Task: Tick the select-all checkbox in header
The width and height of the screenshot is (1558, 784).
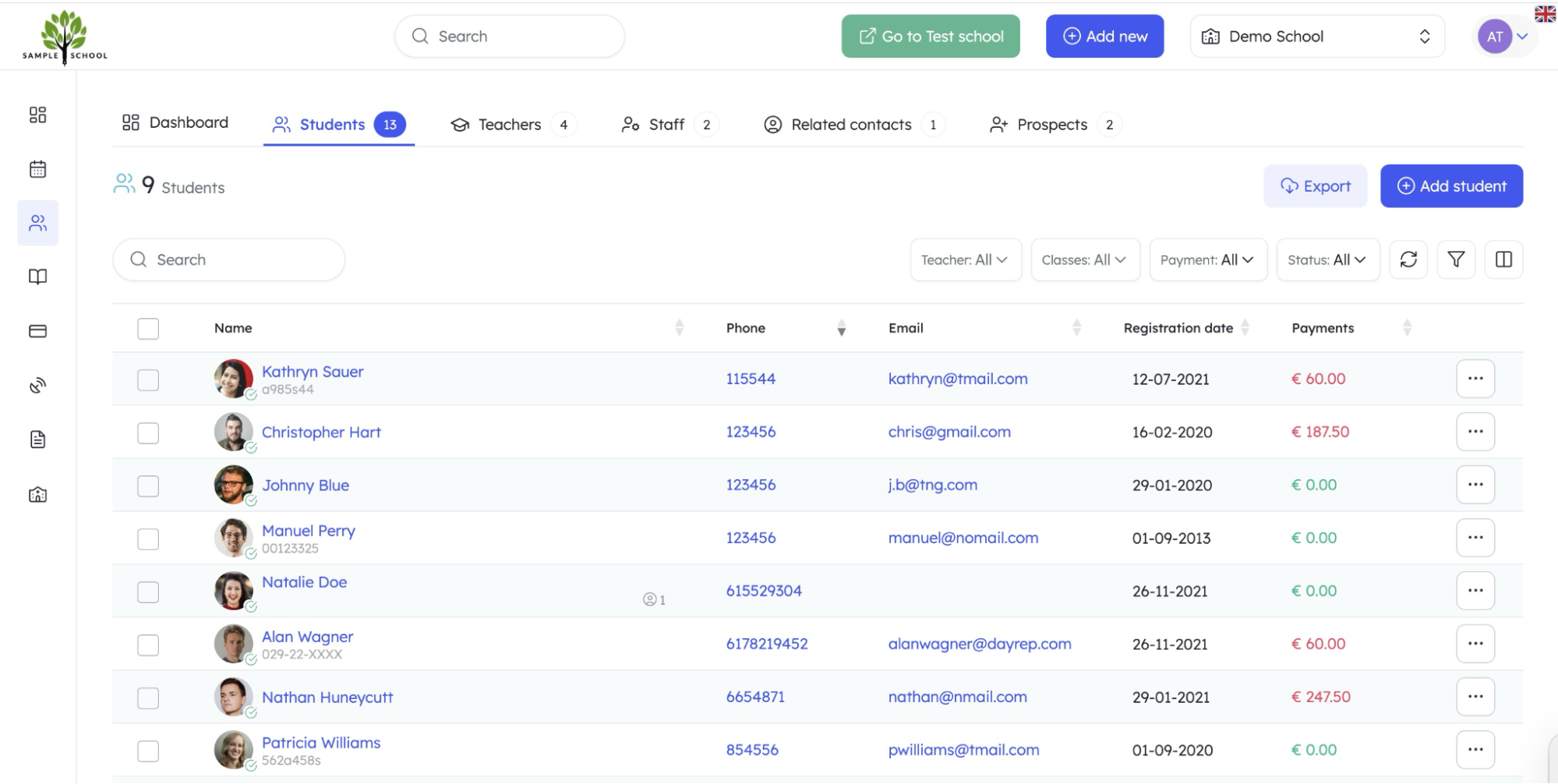Action: [148, 329]
